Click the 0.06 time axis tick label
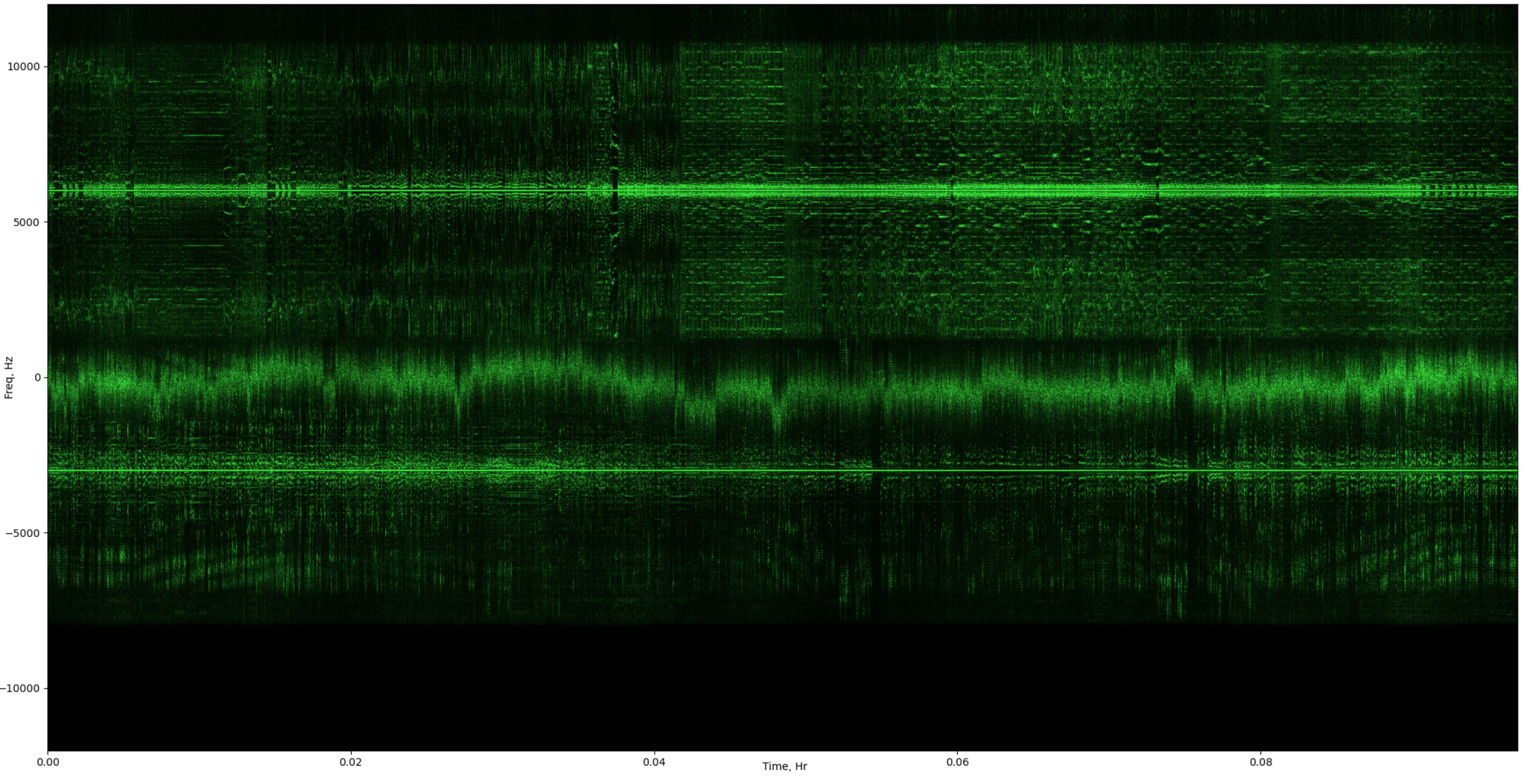 click(957, 762)
